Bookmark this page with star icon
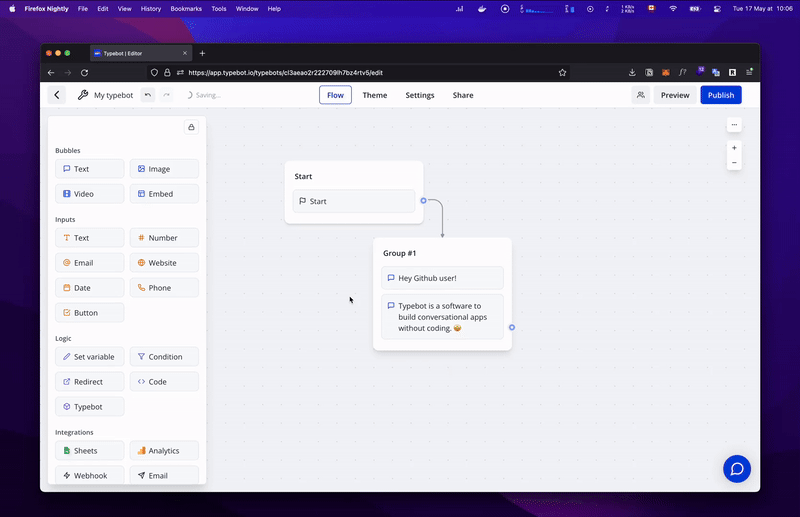The image size is (800, 517). tap(562, 72)
